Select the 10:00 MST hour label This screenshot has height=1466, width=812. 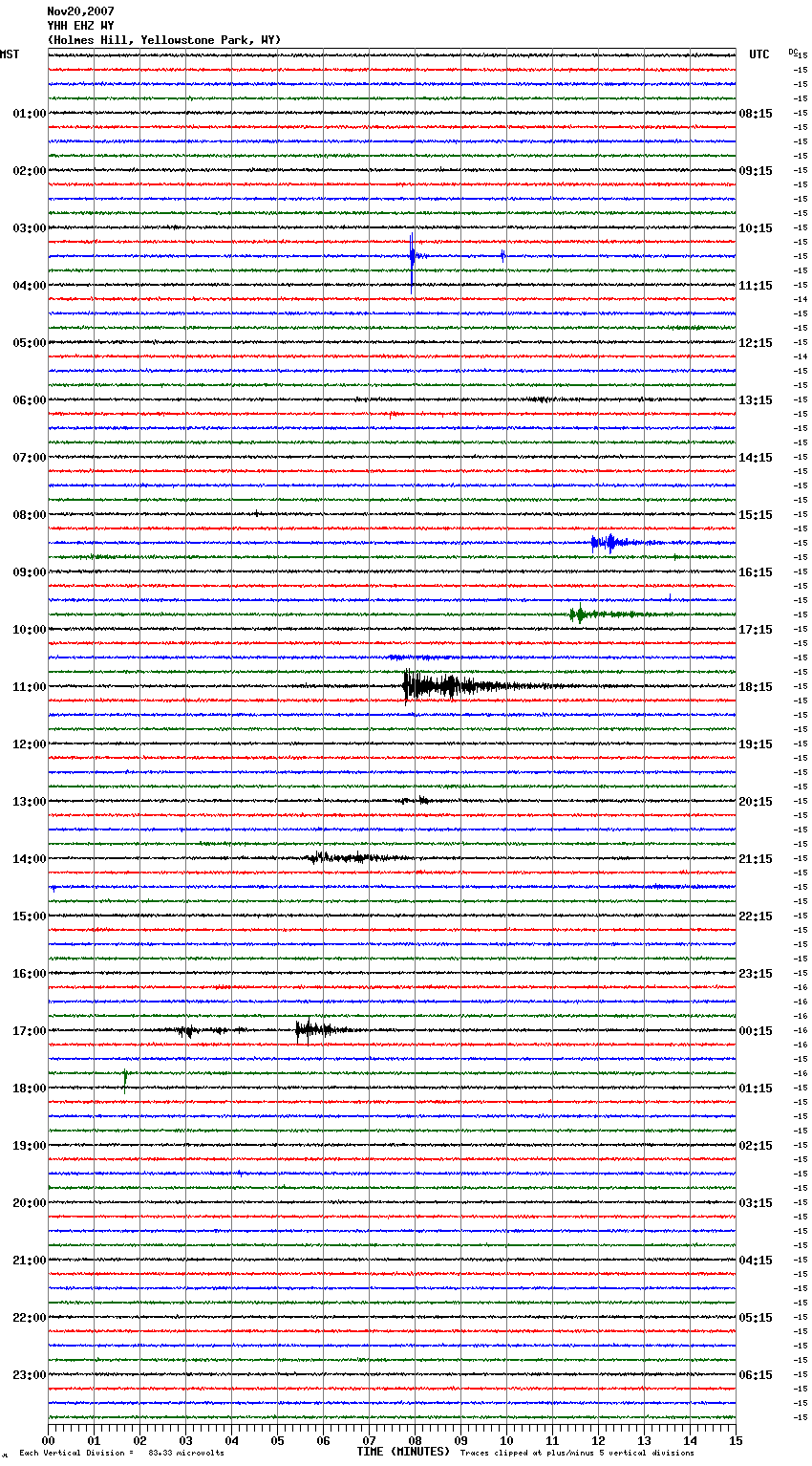click(x=29, y=630)
